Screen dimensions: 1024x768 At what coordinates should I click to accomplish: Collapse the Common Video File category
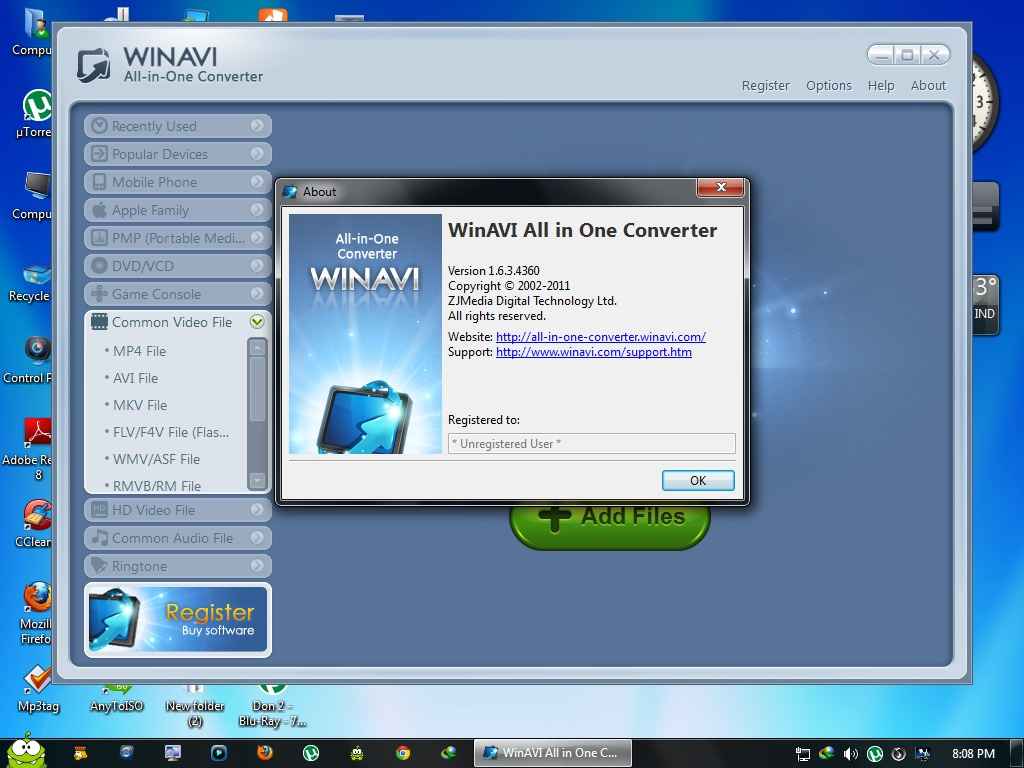tap(257, 322)
